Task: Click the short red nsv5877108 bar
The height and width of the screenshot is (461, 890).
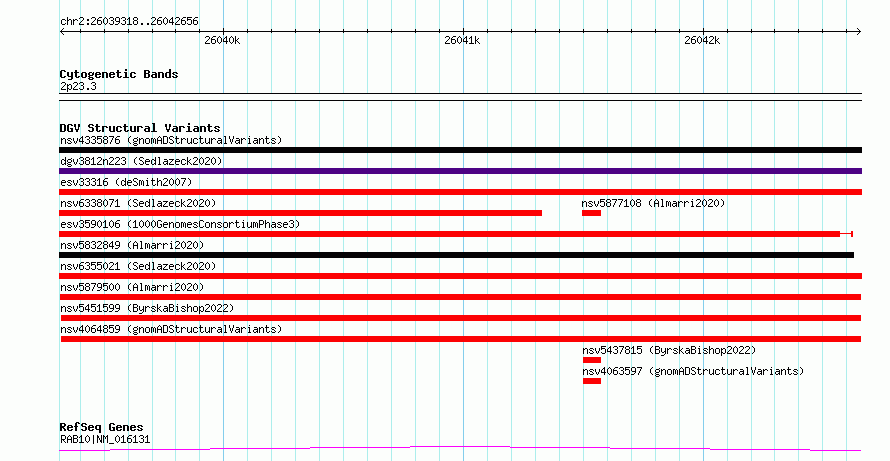Action: 591,213
